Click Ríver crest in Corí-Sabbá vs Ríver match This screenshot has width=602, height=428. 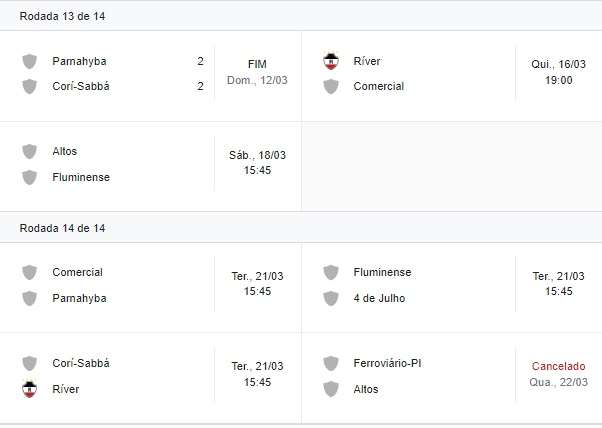(x=30, y=389)
